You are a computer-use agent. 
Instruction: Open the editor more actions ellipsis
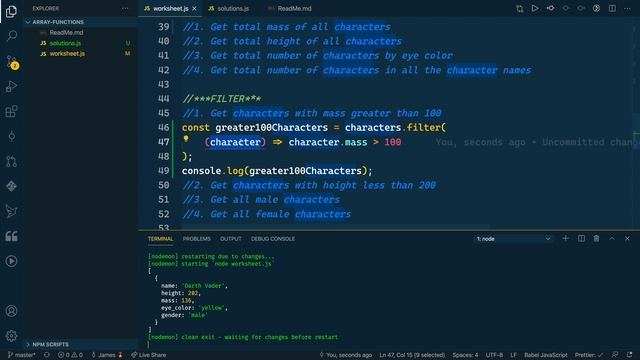pyautogui.click(x=627, y=8)
